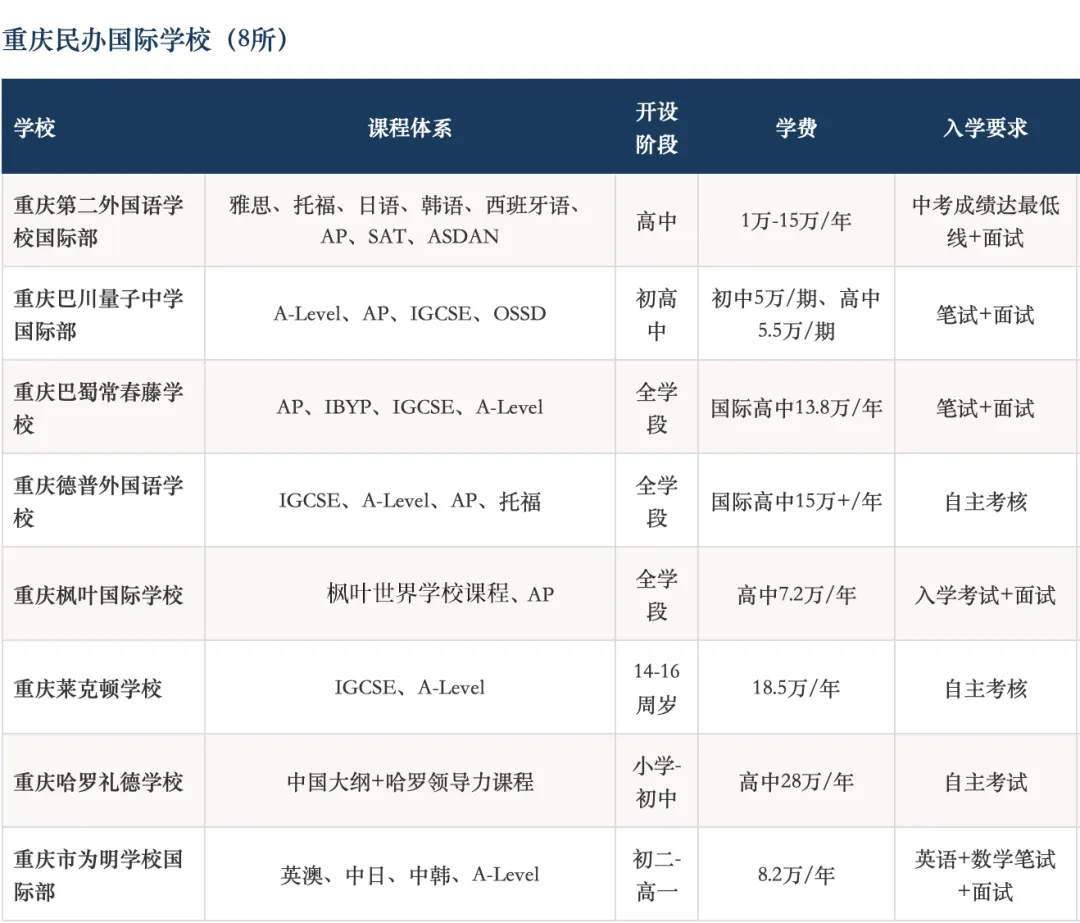1080x923 pixels.
Task: Click curriculum cell A-Level、AP、IGCSE、OSSD
Action: coord(410,314)
